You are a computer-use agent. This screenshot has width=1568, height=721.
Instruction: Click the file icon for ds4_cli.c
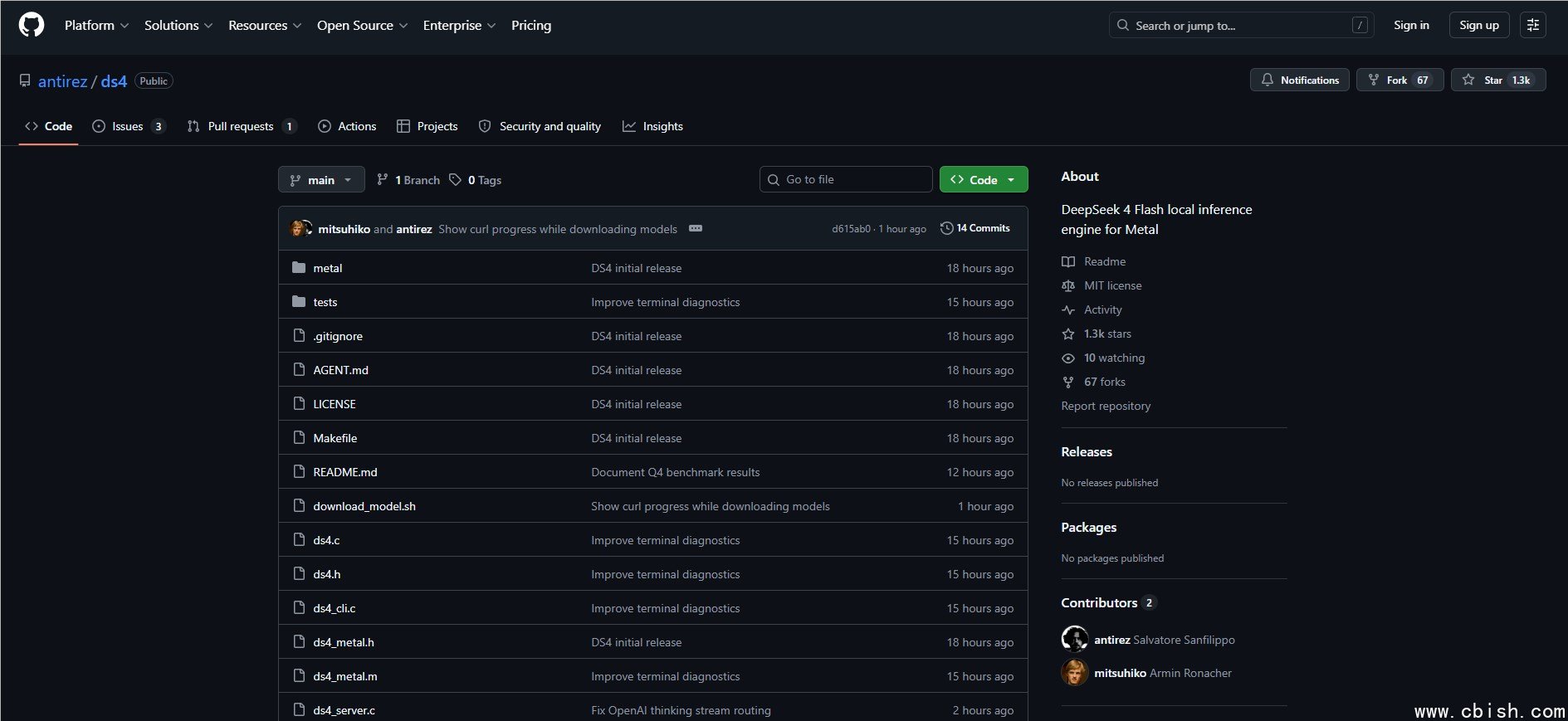point(299,608)
